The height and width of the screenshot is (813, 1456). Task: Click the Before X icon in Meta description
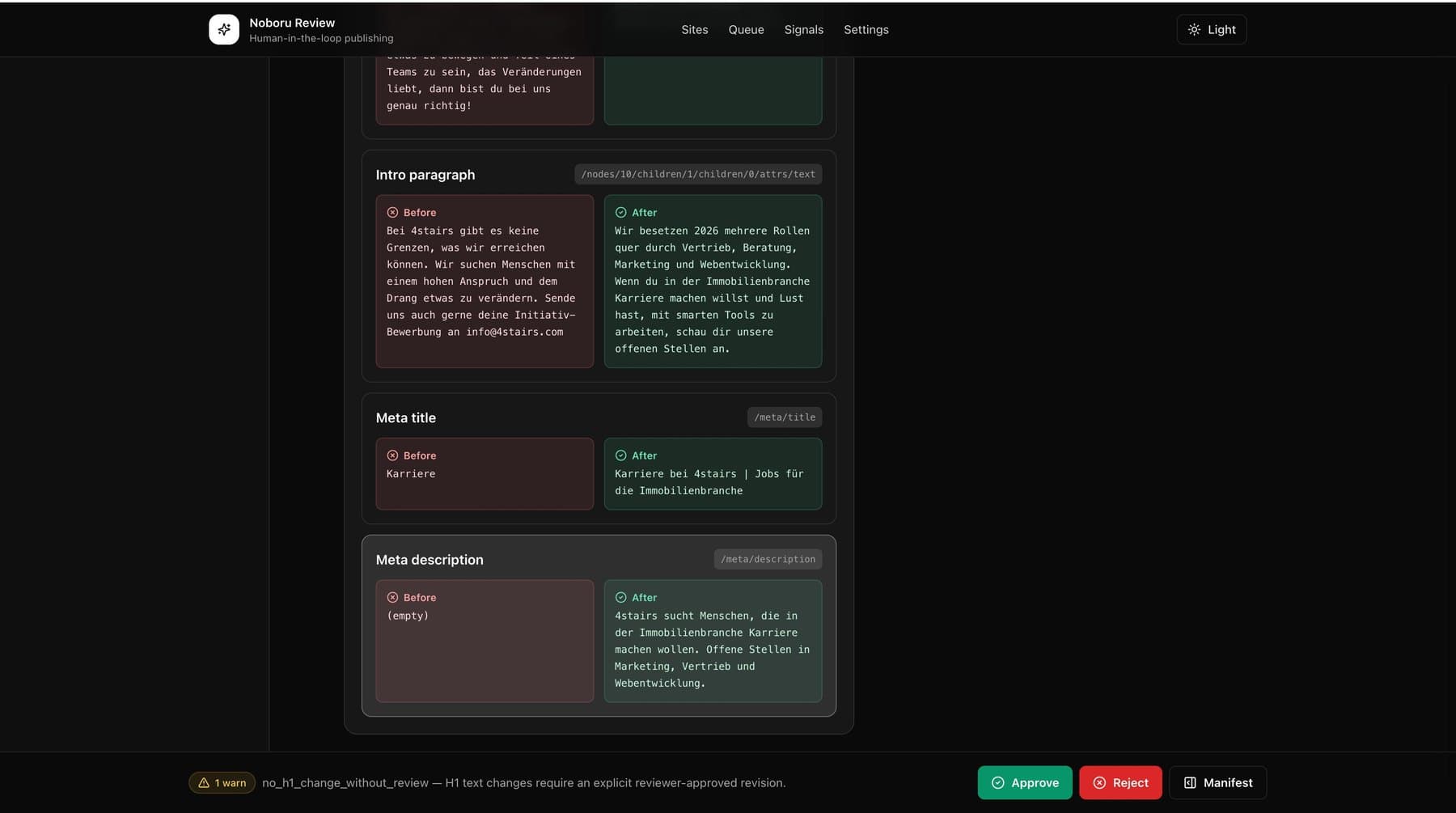(x=392, y=598)
